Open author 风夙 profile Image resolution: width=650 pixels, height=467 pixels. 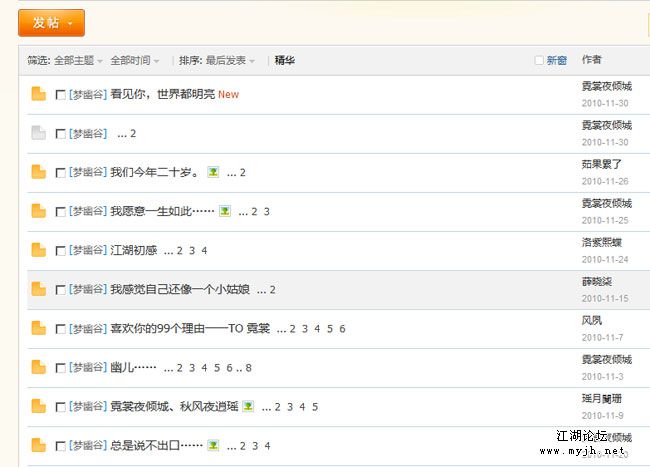click(592, 320)
